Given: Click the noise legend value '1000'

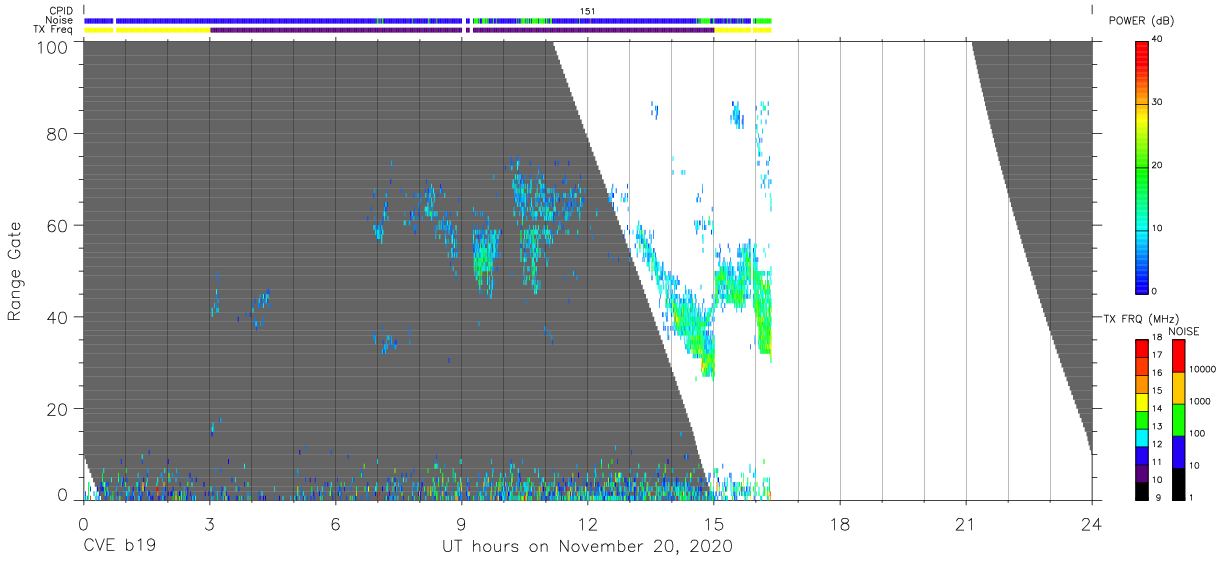Looking at the screenshot, I should coord(1201,401).
